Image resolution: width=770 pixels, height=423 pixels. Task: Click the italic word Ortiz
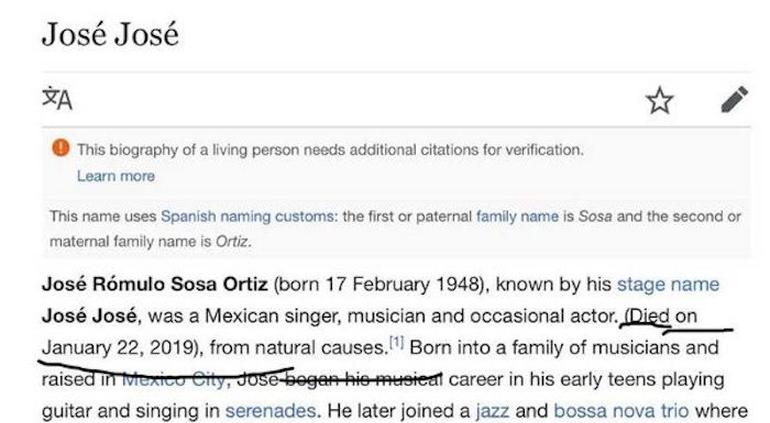[232, 241]
